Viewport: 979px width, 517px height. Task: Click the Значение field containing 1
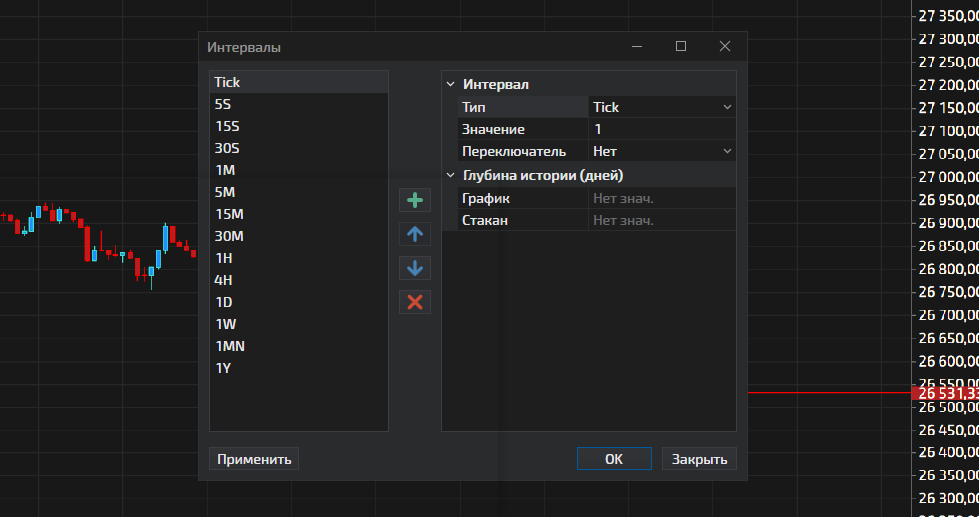tap(661, 129)
